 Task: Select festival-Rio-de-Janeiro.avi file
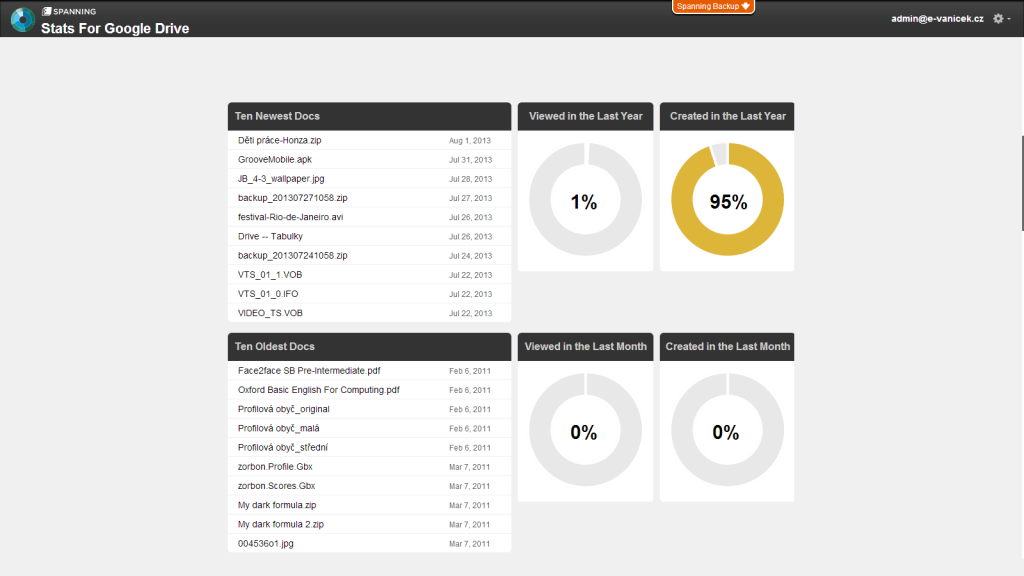pyautogui.click(x=290, y=217)
